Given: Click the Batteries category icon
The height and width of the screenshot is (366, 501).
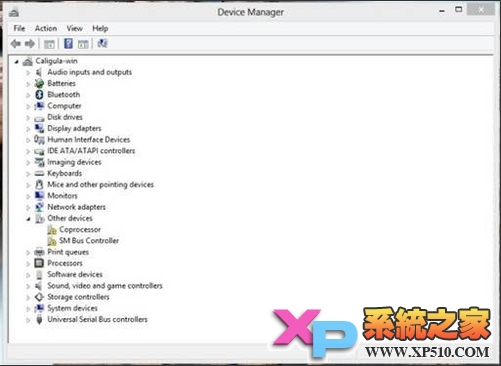Looking at the screenshot, I should tap(39, 83).
